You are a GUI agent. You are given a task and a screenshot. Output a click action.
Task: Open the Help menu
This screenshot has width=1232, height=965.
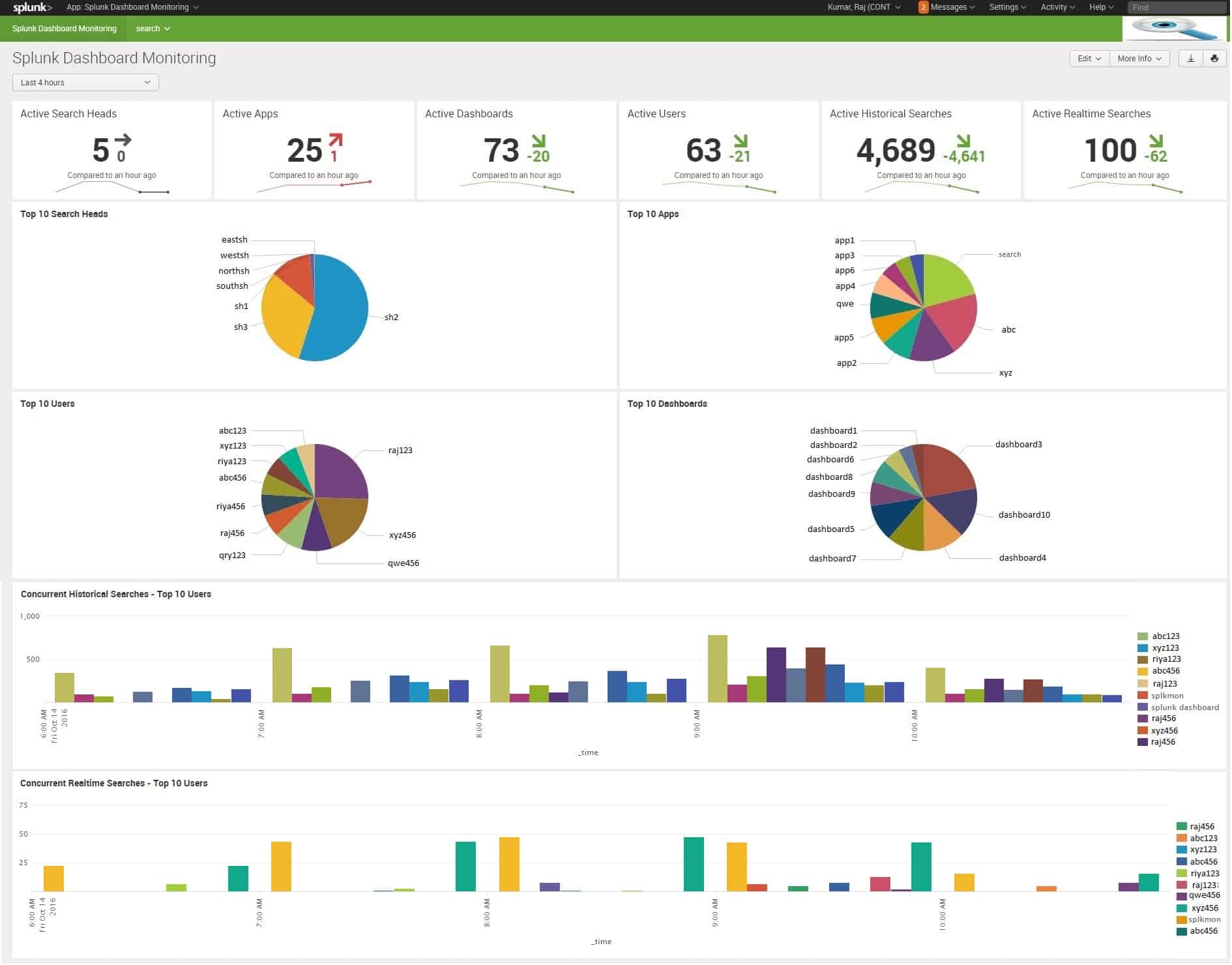coord(1102,7)
